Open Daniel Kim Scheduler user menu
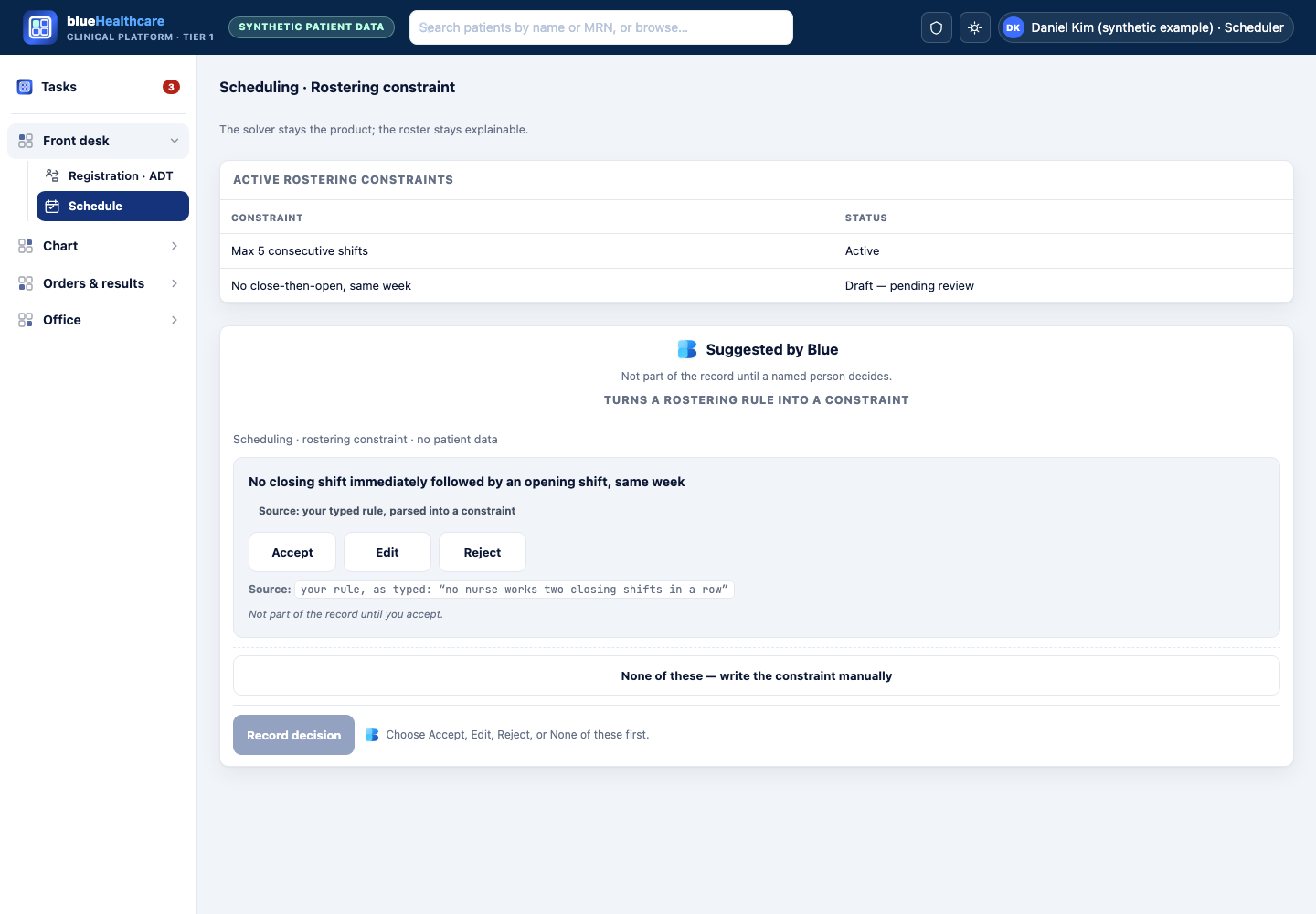 [1146, 27]
